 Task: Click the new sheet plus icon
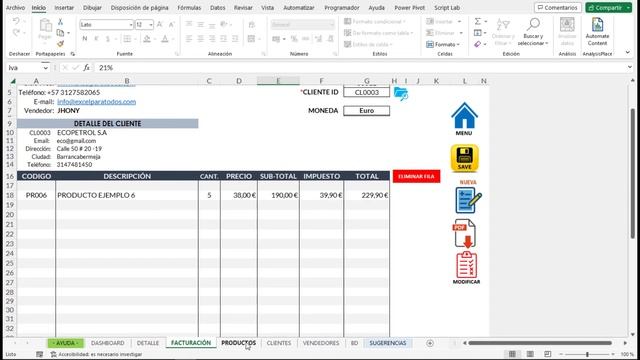coord(430,343)
